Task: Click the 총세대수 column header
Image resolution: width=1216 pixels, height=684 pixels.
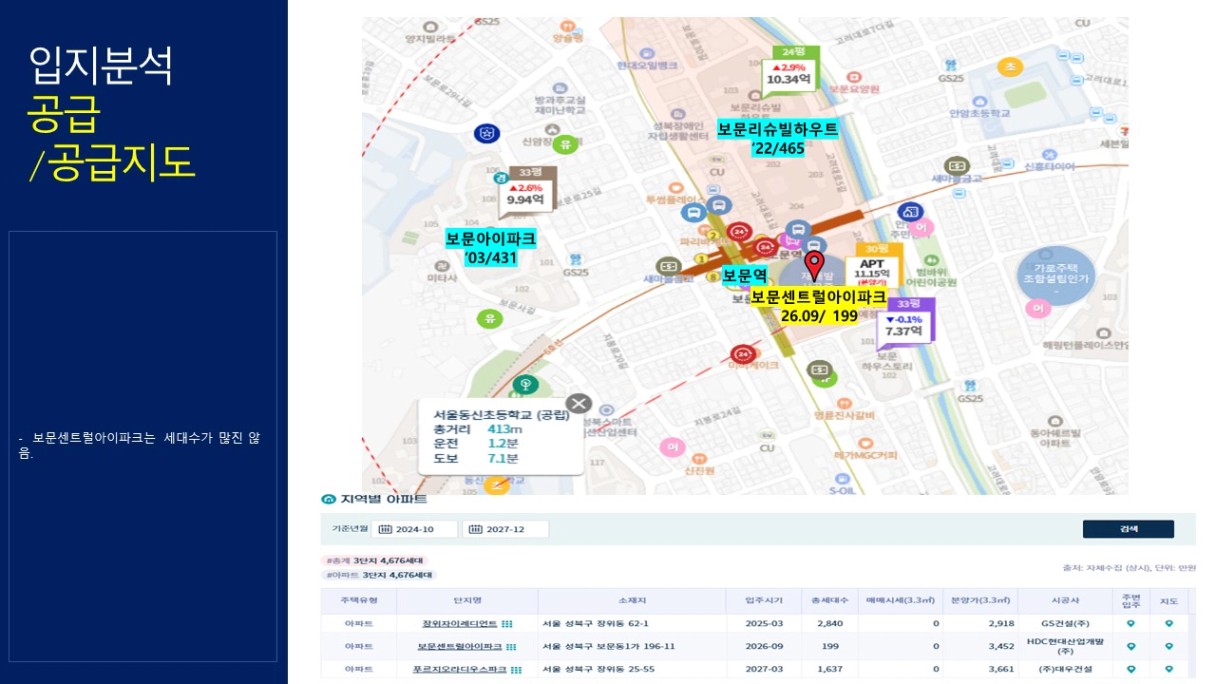Action: (x=831, y=601)
